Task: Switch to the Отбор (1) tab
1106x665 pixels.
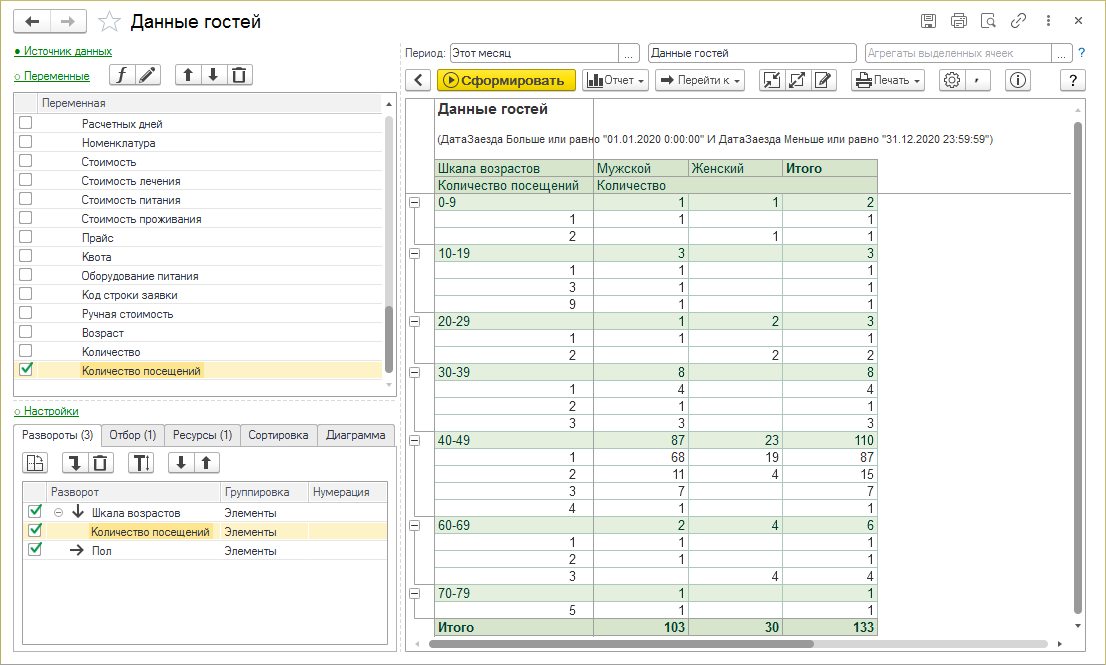Action: [x=132, y=435]
